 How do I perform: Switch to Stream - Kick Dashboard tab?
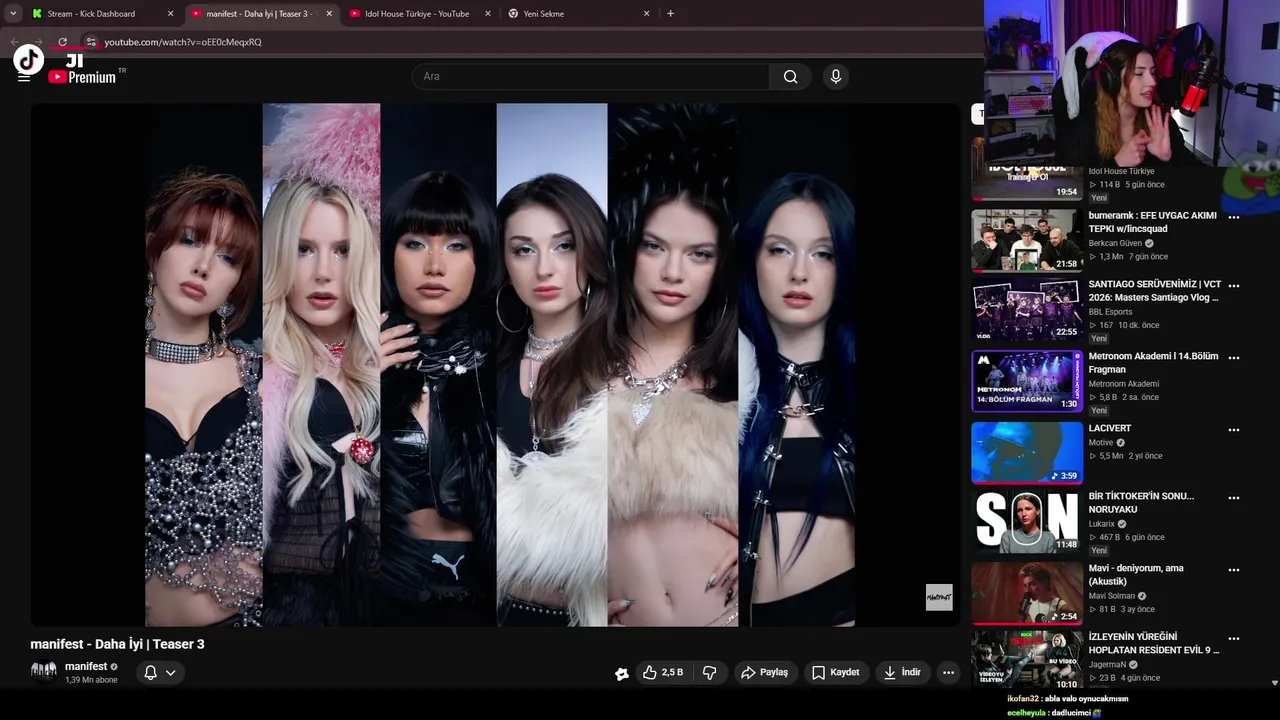(102, 14)
